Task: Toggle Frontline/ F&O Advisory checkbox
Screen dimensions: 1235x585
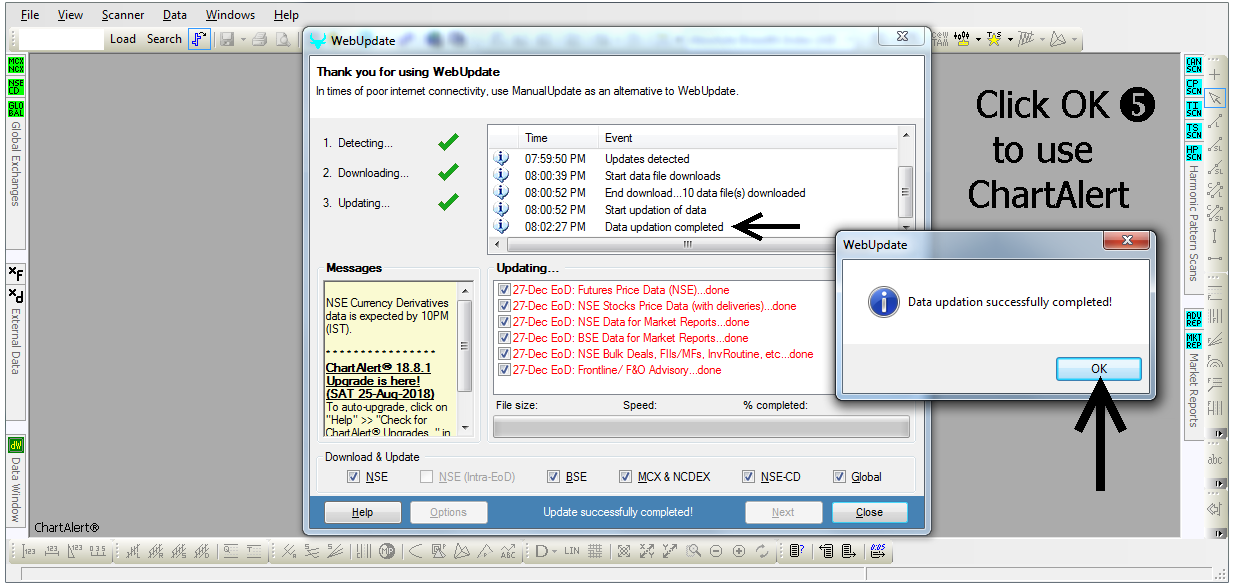Action: [504, 370]
